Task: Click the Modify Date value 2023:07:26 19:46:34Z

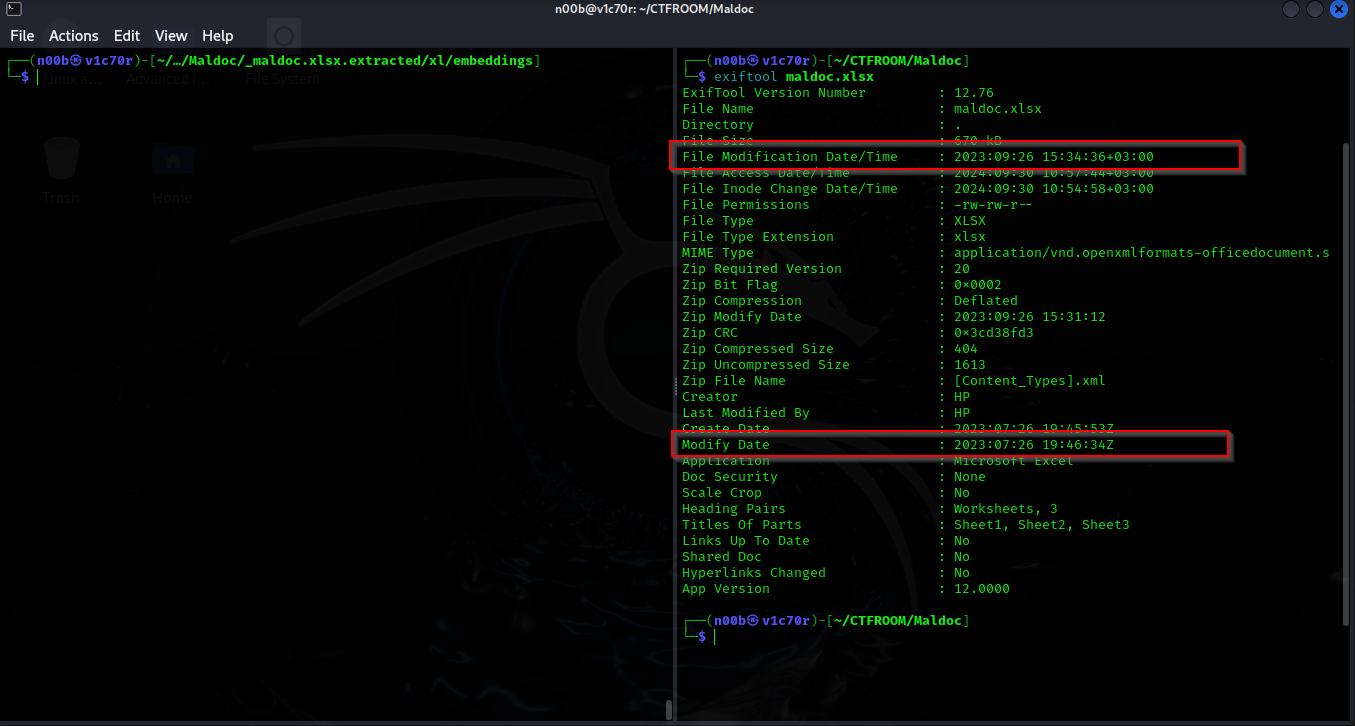Action: [1033, 445]
